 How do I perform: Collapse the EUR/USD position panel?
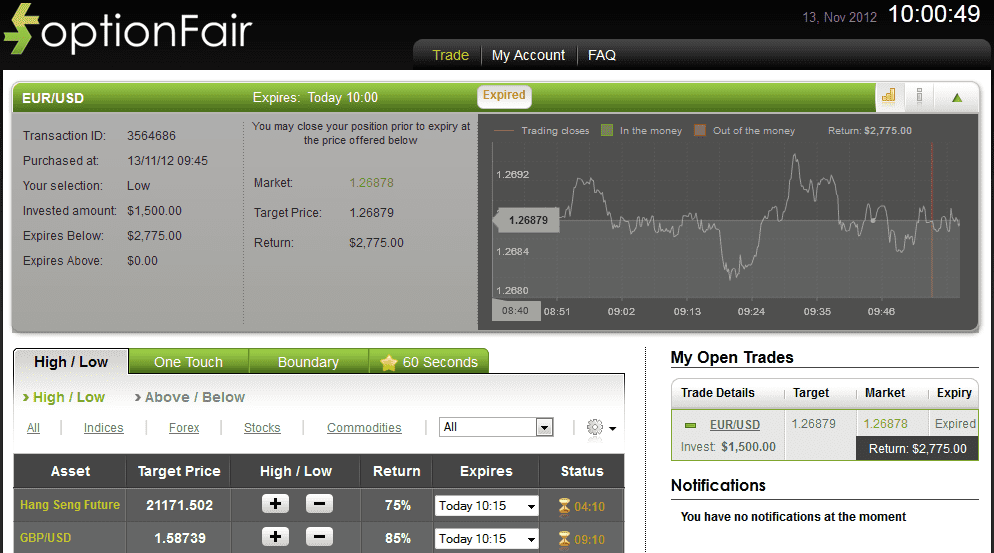957,98
